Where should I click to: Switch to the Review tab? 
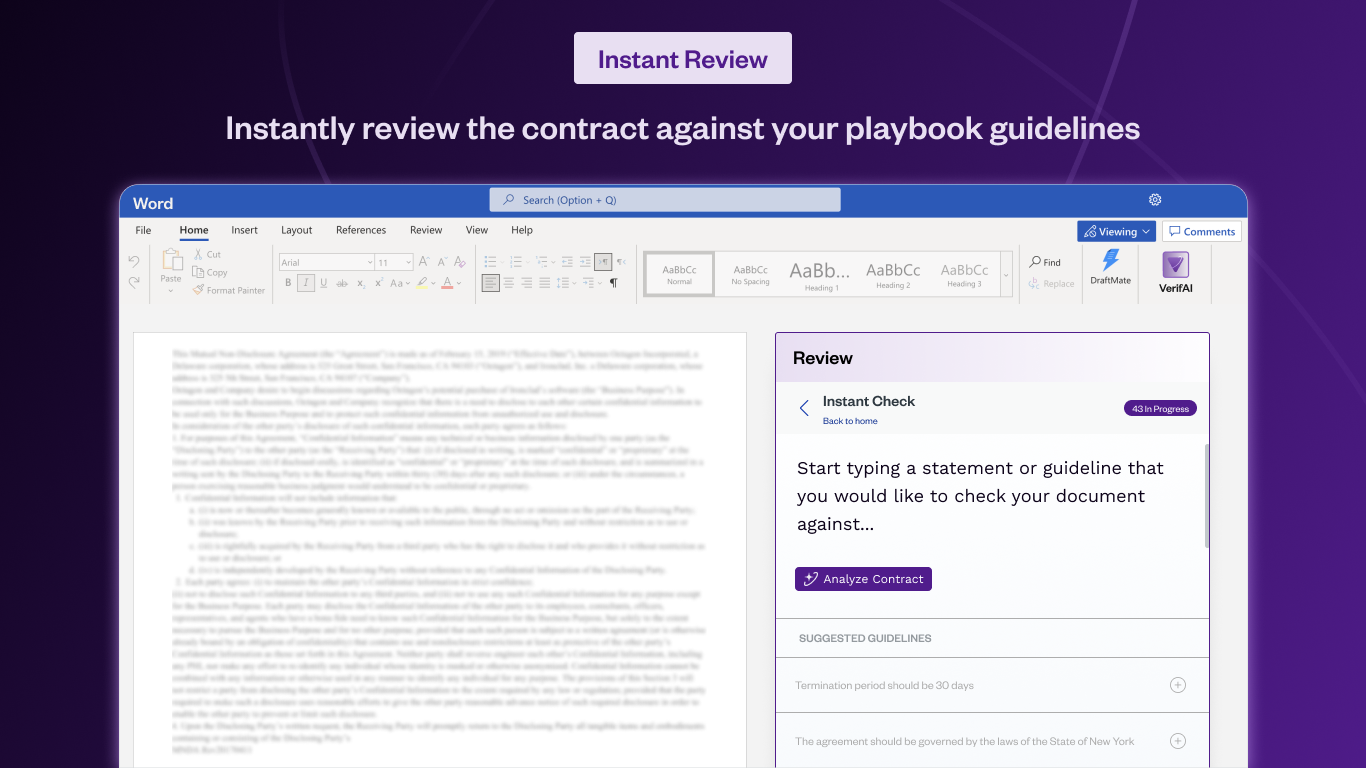[x=426, y=230]
